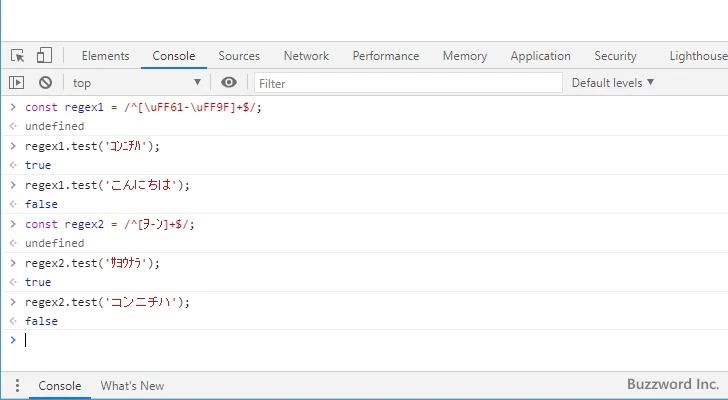Switch to the Elements tab
The width and height of the screenshot is (728, 400).
[105, 56]
